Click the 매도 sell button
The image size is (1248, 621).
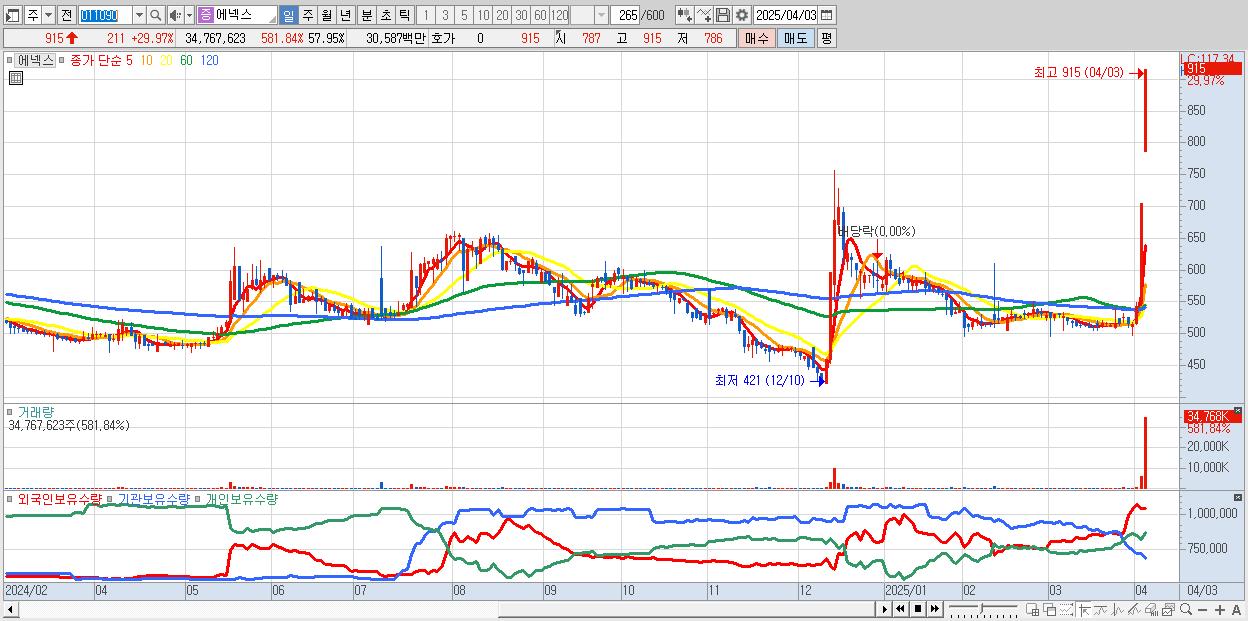(796, 38)
